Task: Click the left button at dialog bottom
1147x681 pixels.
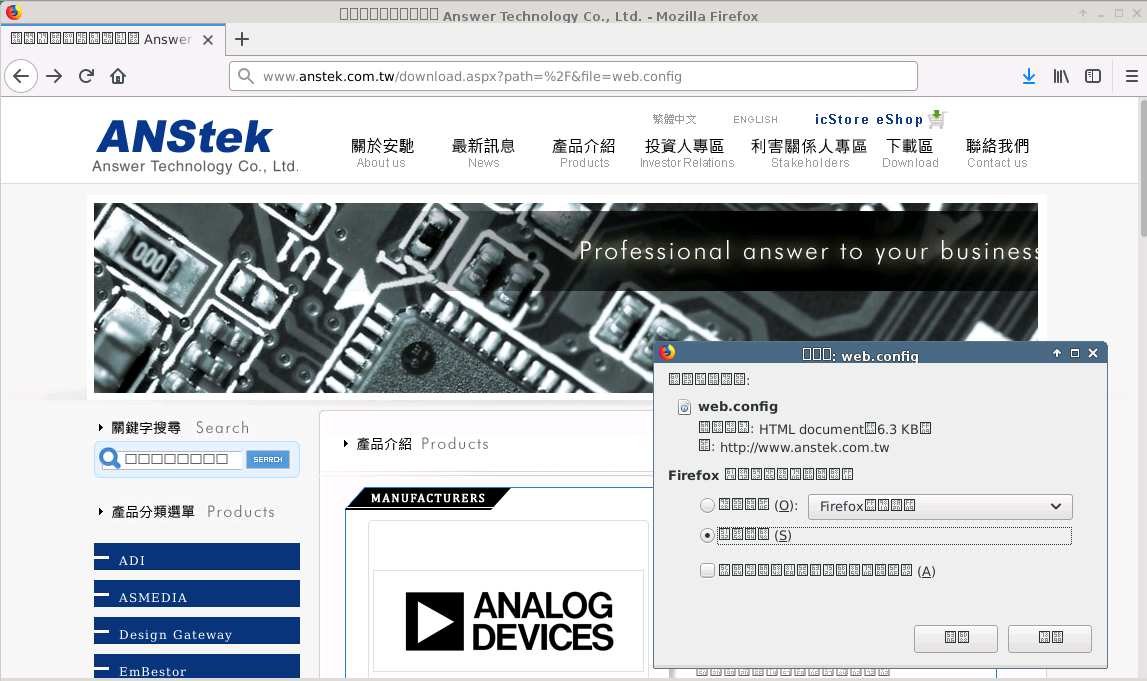Action: point(955,638)
